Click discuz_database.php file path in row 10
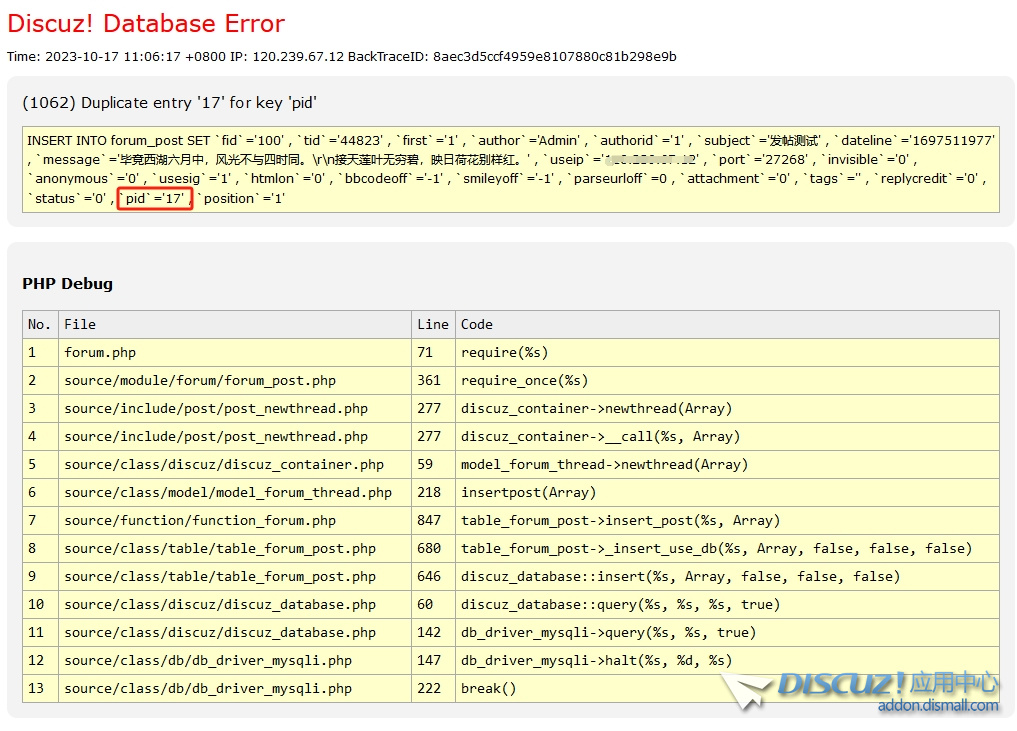The height and width of the screenshot is (731, 1017). pyautogui.click(x=220, y=604)
